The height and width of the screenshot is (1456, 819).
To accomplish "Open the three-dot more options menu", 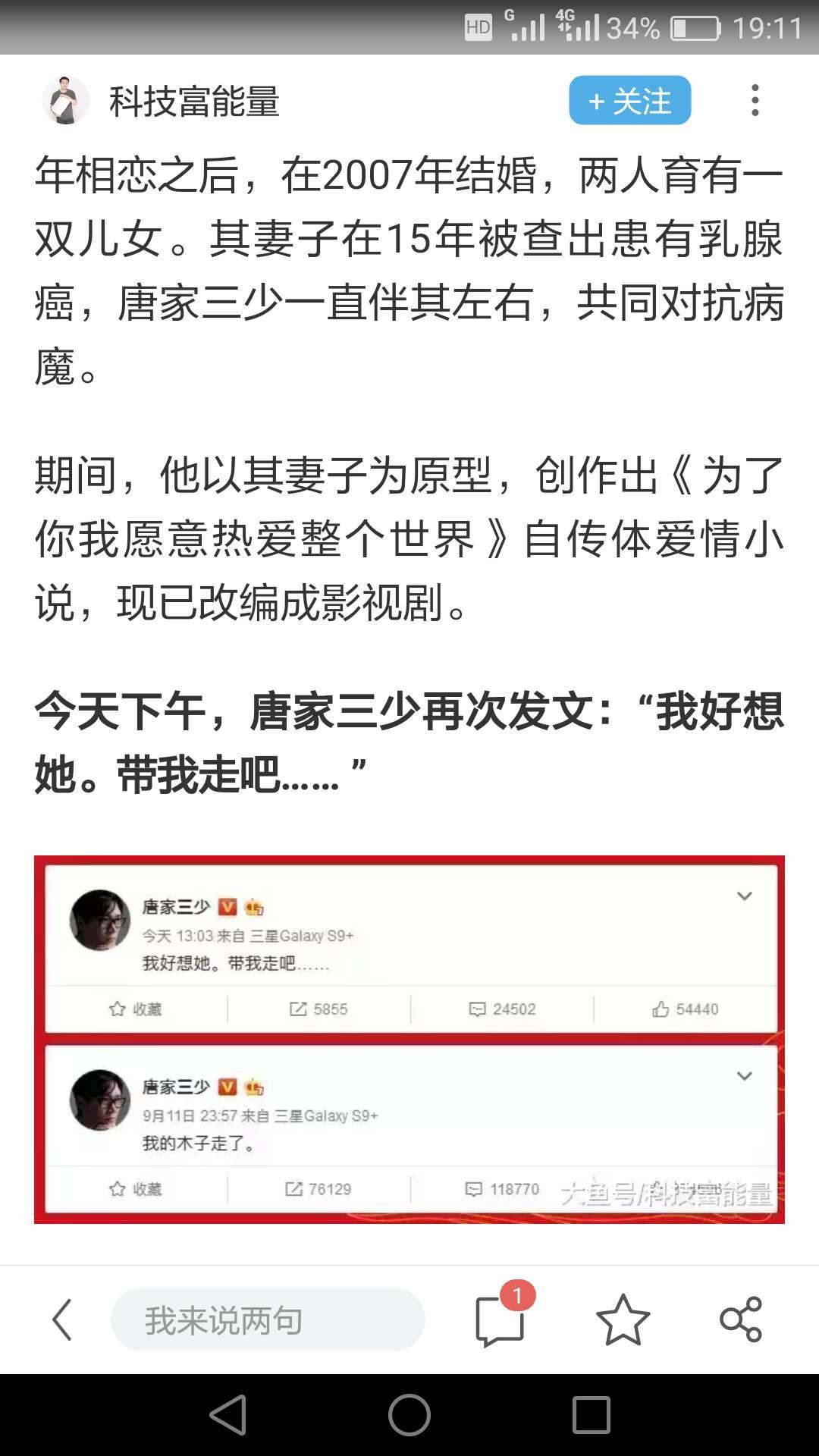I will (x=755, y=100).
